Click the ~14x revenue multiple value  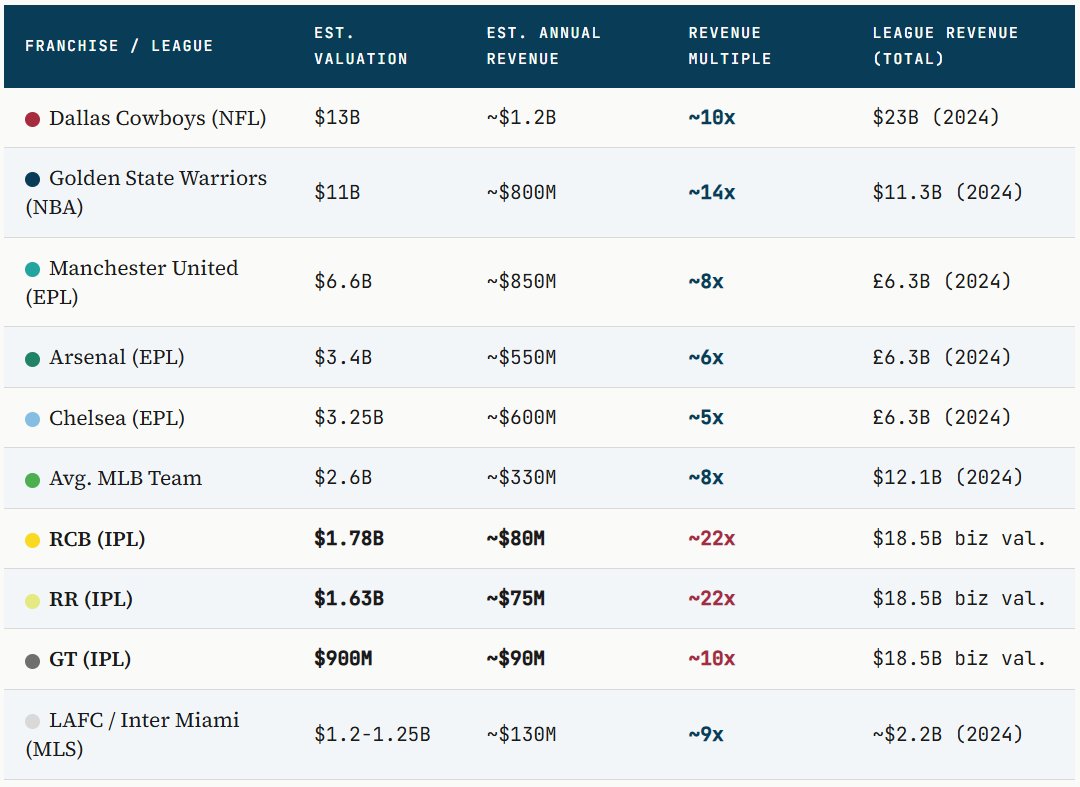pyautogui.click(x=712, y=192)
